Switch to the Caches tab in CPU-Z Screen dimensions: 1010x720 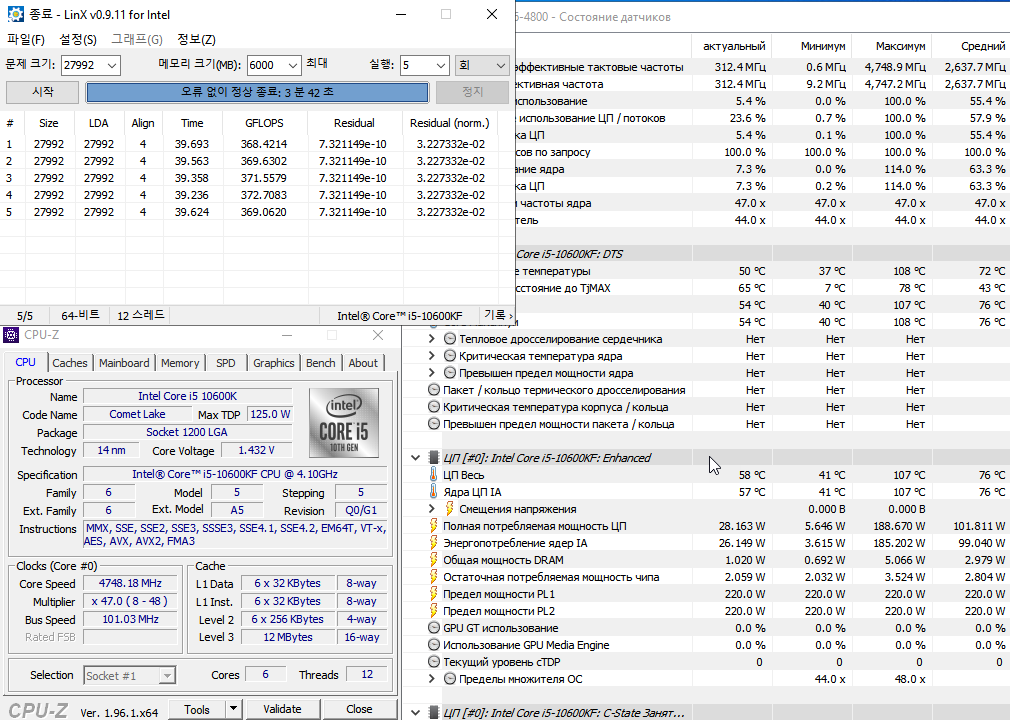coord(70,363)
